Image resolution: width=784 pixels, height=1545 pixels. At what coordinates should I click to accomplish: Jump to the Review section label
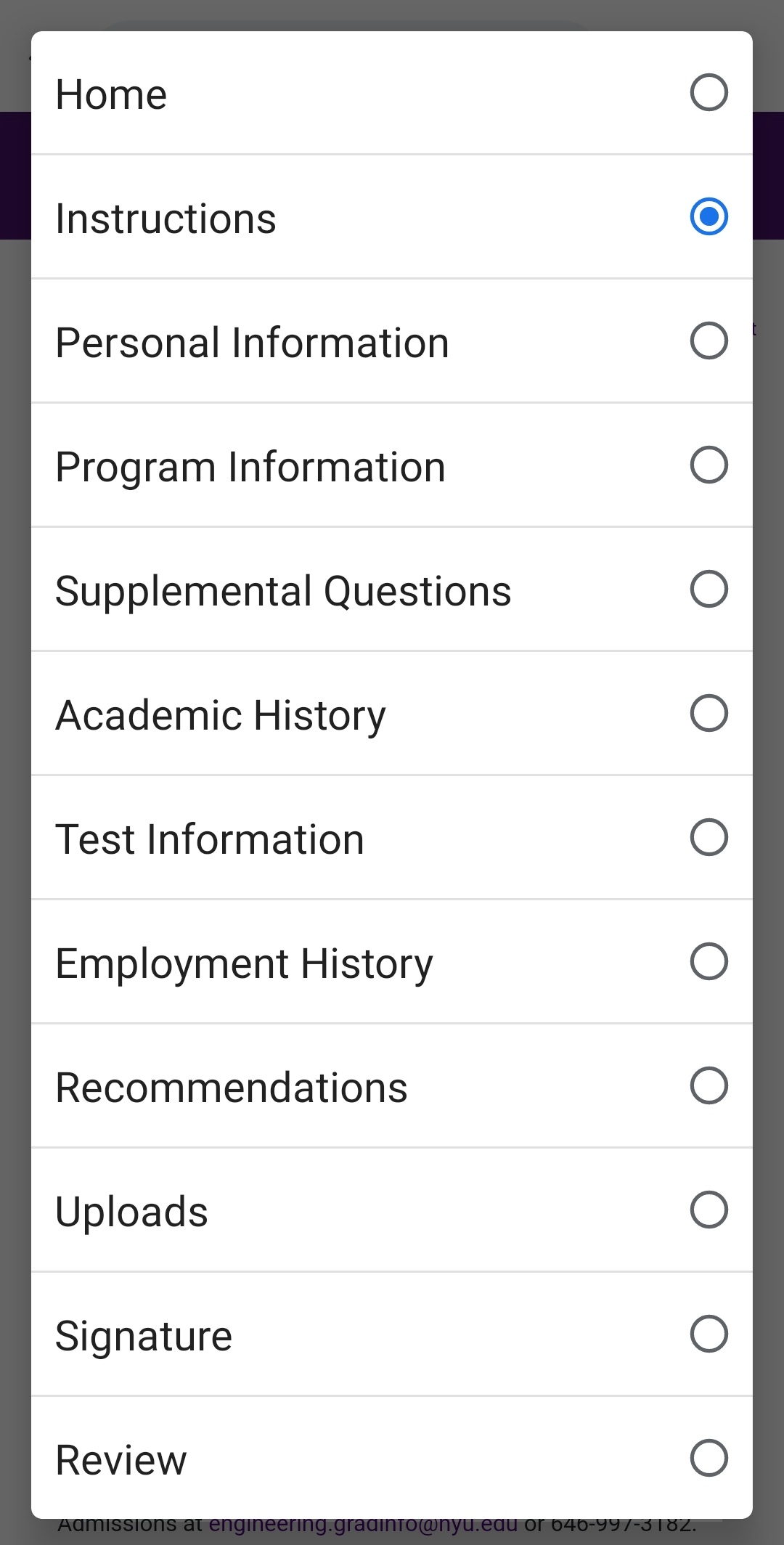click(x=121, y=1461)
